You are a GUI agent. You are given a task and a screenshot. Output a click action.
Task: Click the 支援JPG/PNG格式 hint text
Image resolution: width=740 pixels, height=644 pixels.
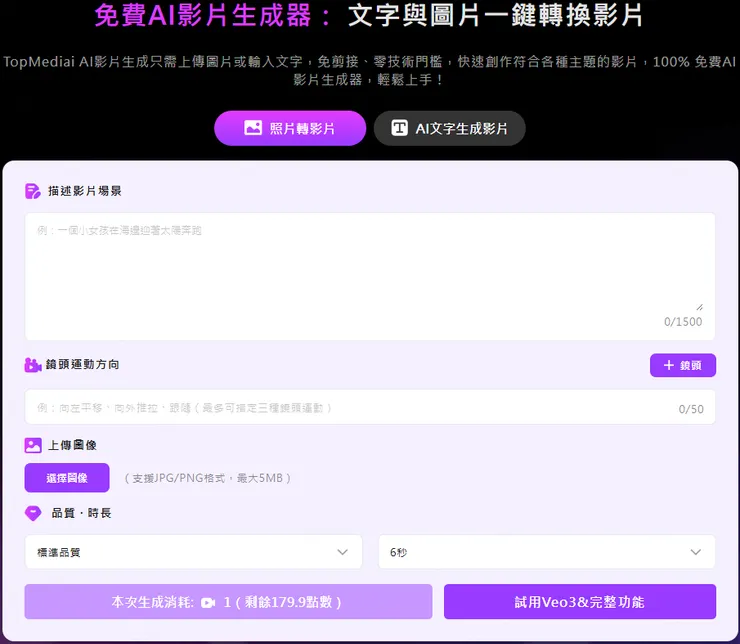(208, 478)
